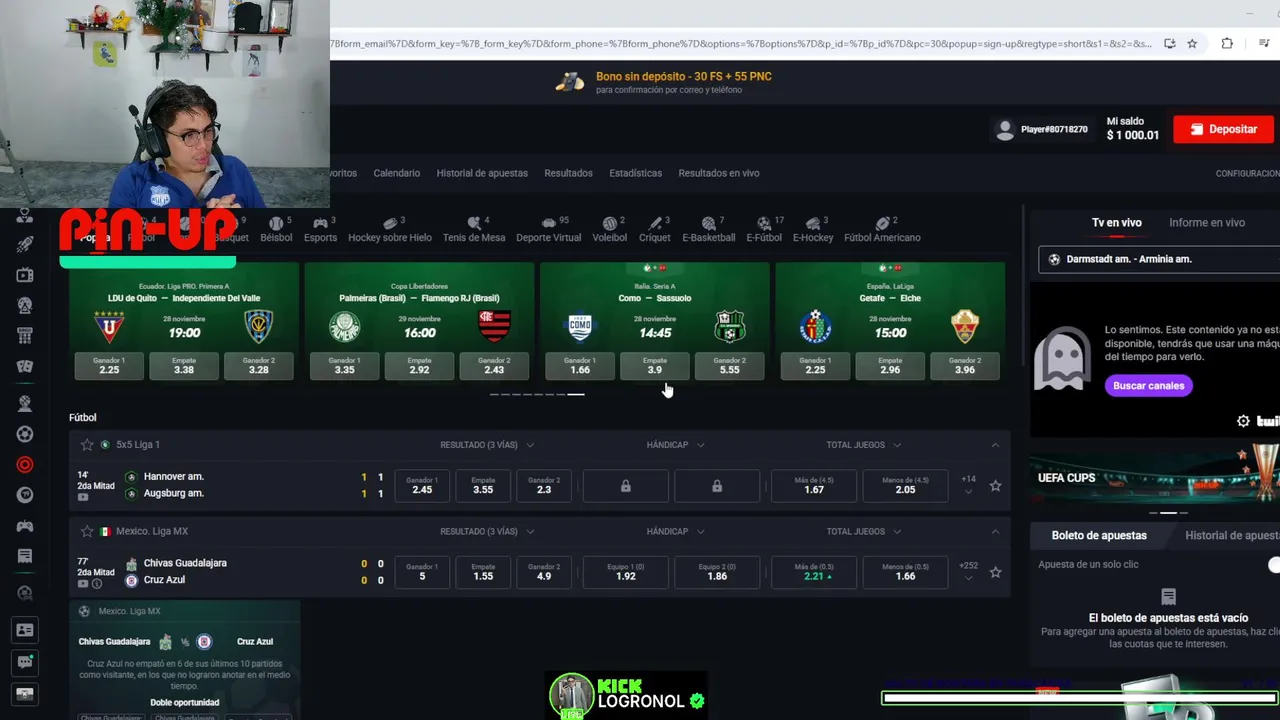This screenshot has height=720, width=1280.
Task: Open the Calendario menu item
Action: (397, 173)
